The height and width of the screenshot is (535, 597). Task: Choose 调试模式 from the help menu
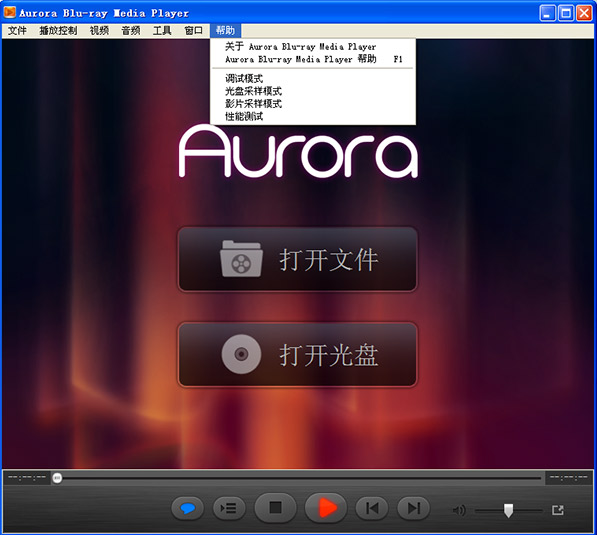coord(313,78)
